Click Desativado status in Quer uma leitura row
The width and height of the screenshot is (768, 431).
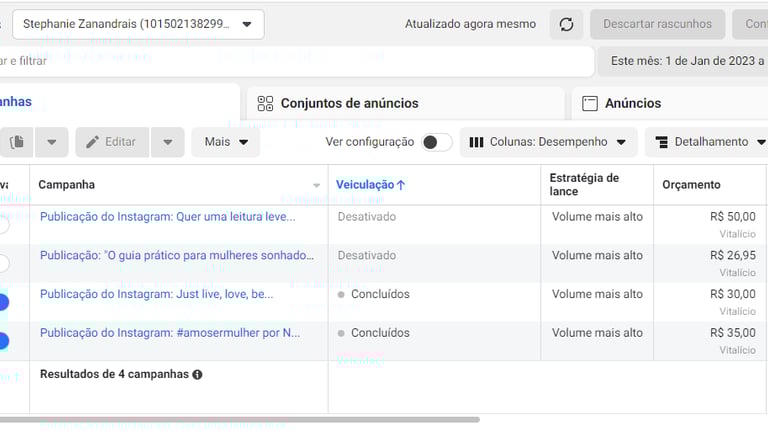(366, 217)
